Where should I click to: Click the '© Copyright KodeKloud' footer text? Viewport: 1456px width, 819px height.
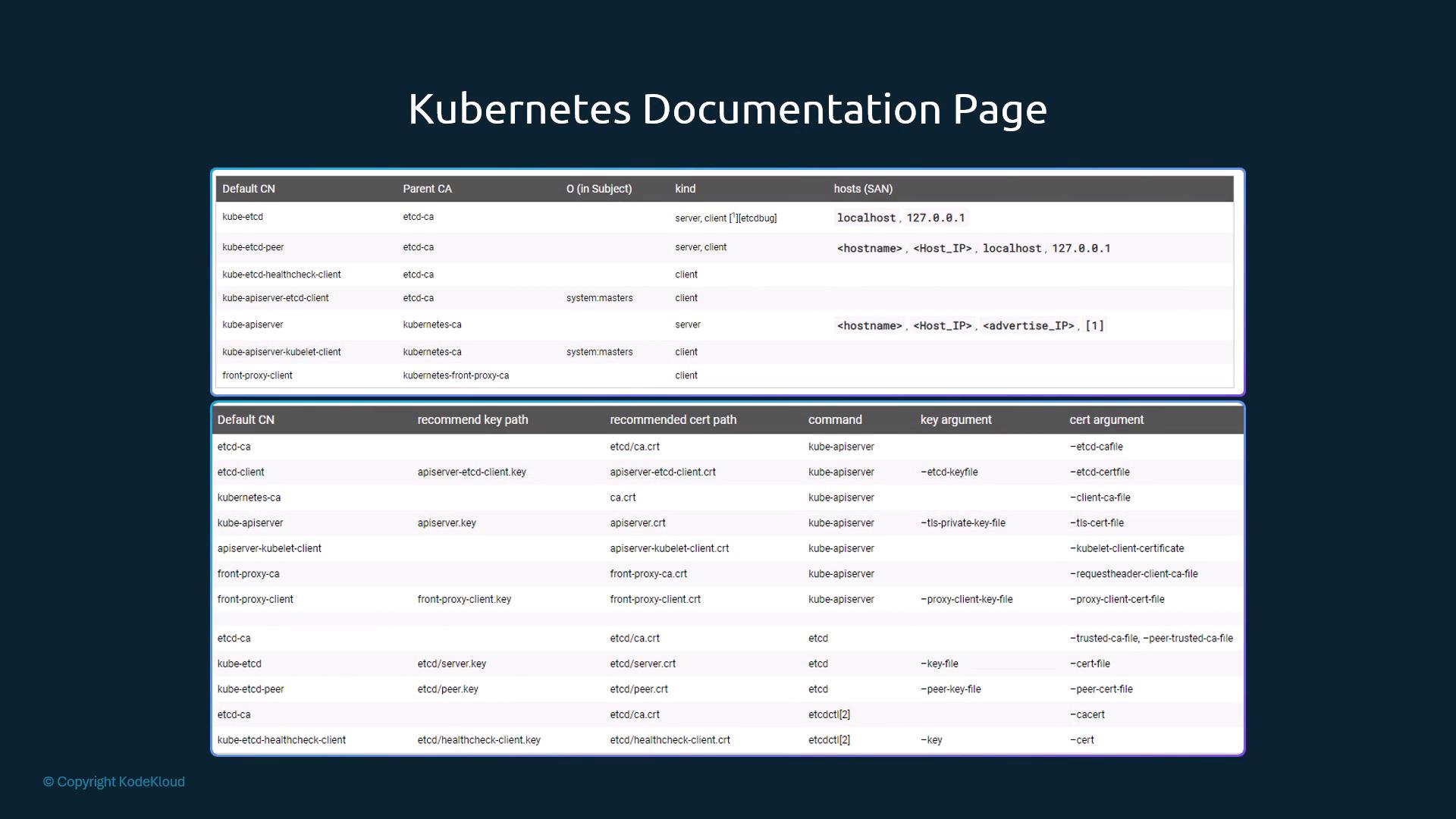pos(114,782)
